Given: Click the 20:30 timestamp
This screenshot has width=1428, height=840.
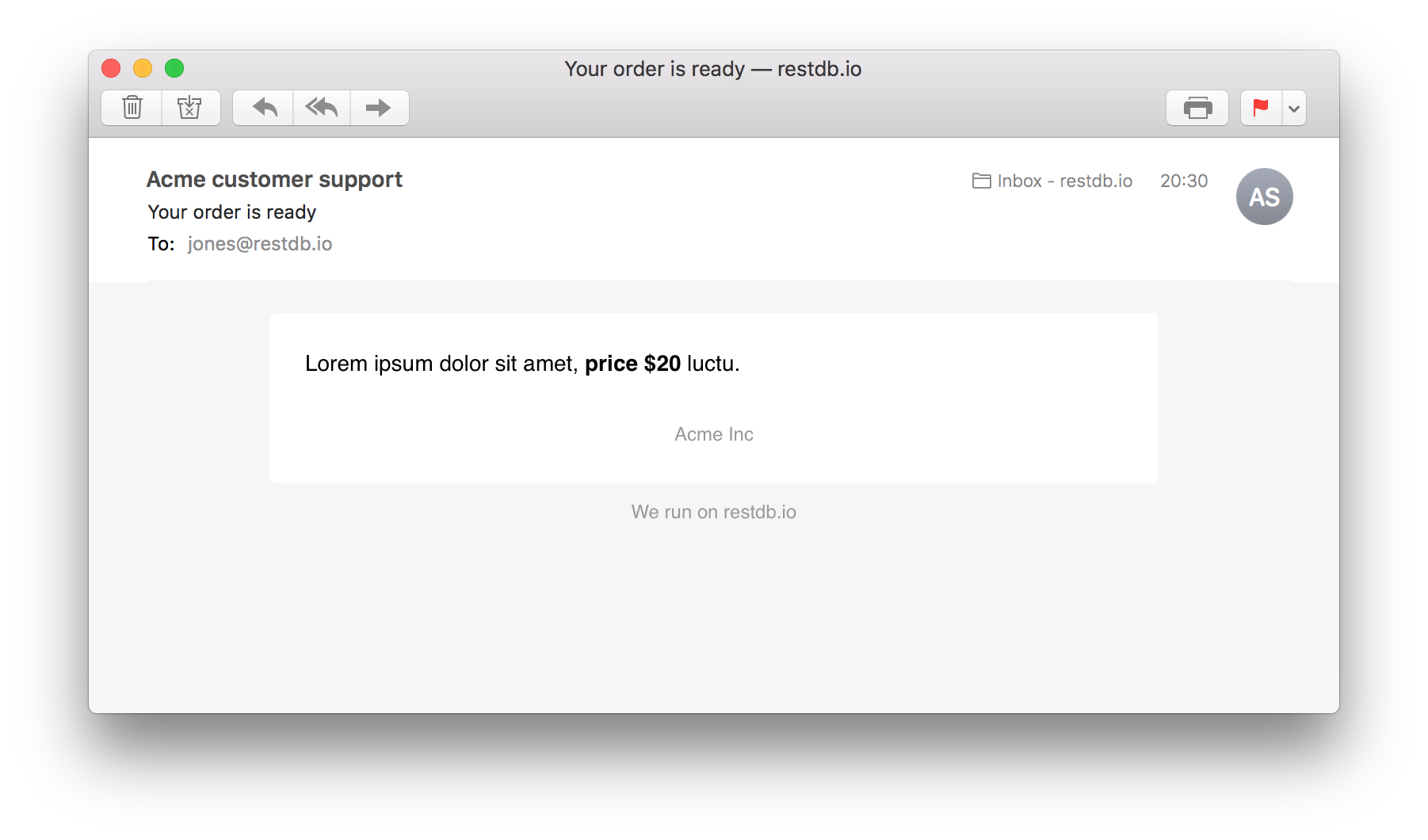Looking at the screenshot, I should [1184, 181].
